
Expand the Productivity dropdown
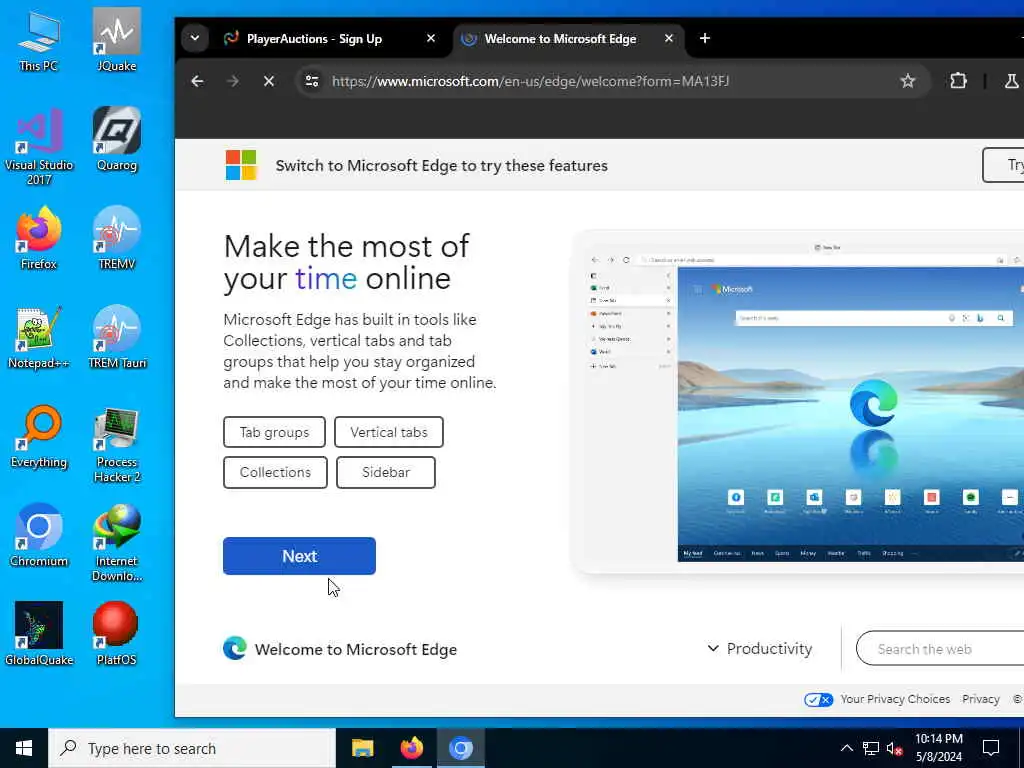pos(760,648)
